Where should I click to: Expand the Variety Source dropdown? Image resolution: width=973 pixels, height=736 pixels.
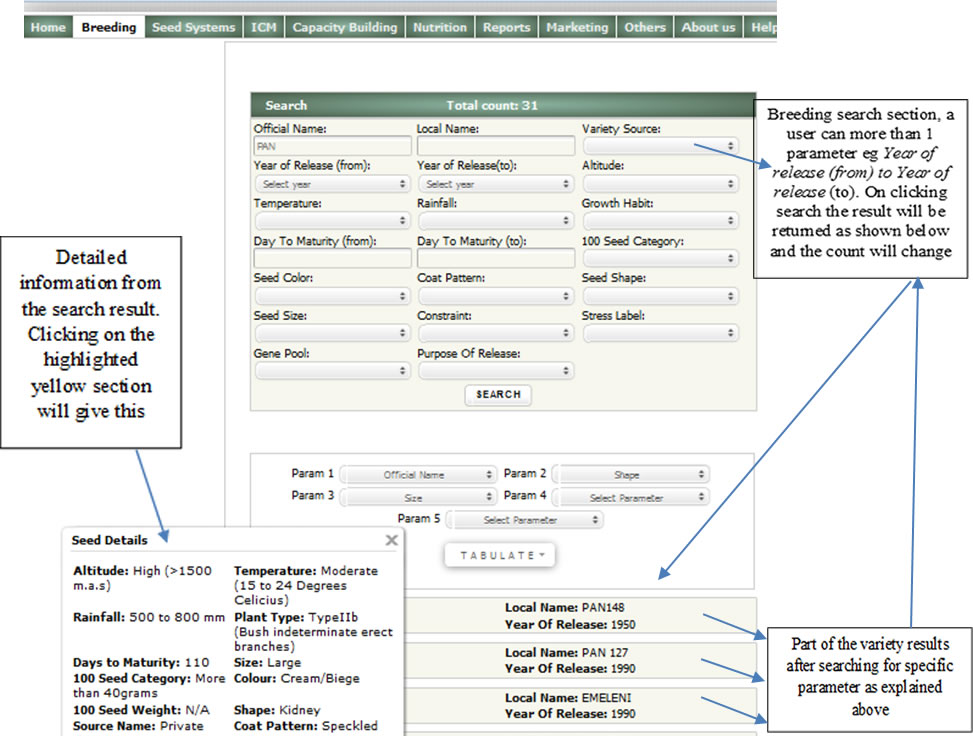(661, 146)
